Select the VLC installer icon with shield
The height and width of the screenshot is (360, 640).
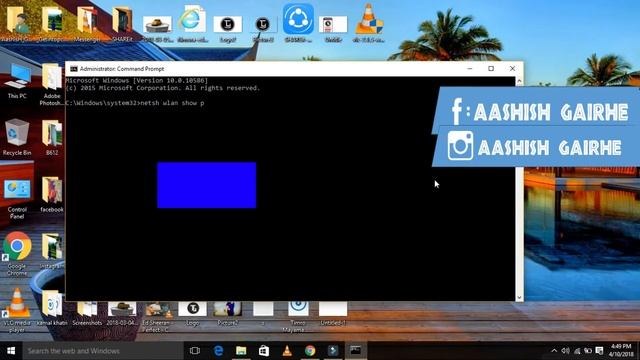tap(368, 23)
